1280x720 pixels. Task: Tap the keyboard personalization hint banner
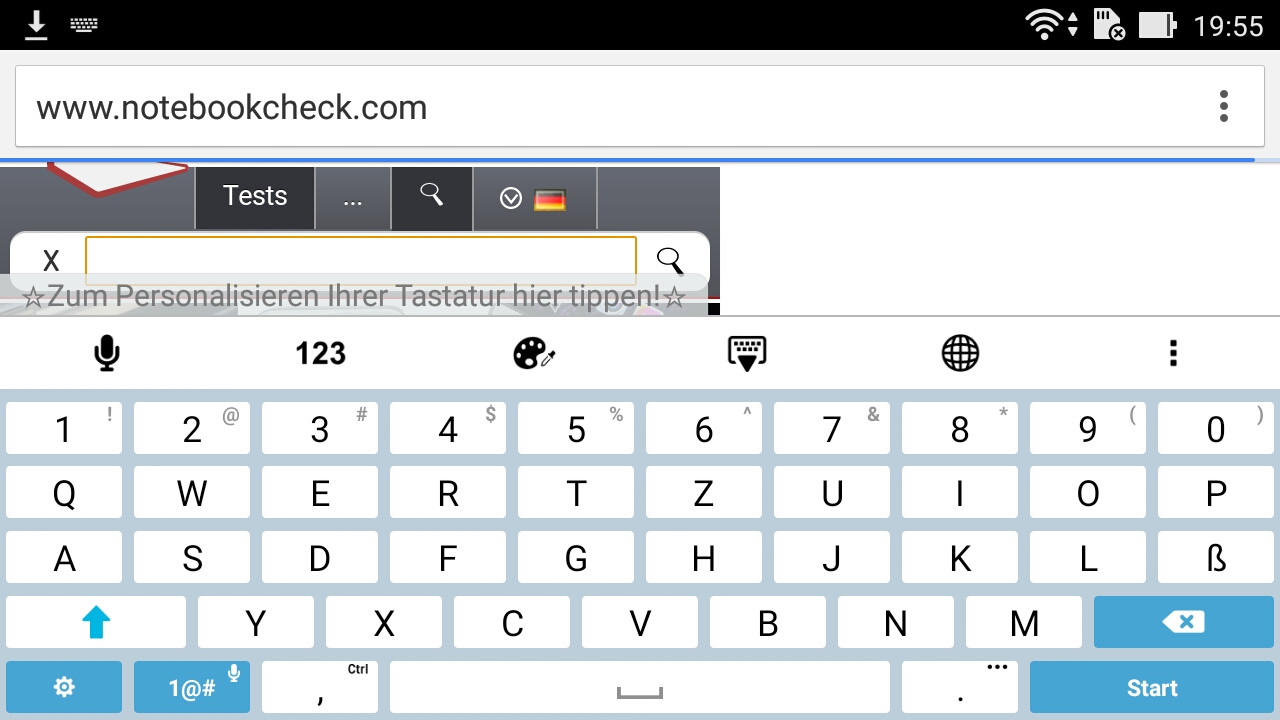(353, 297)
